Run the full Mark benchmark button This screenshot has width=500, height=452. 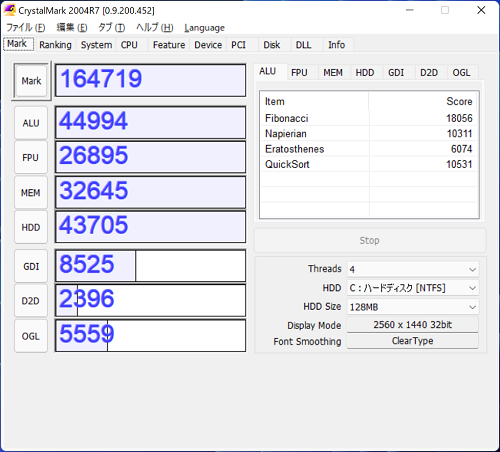click(x=31, y=81)
